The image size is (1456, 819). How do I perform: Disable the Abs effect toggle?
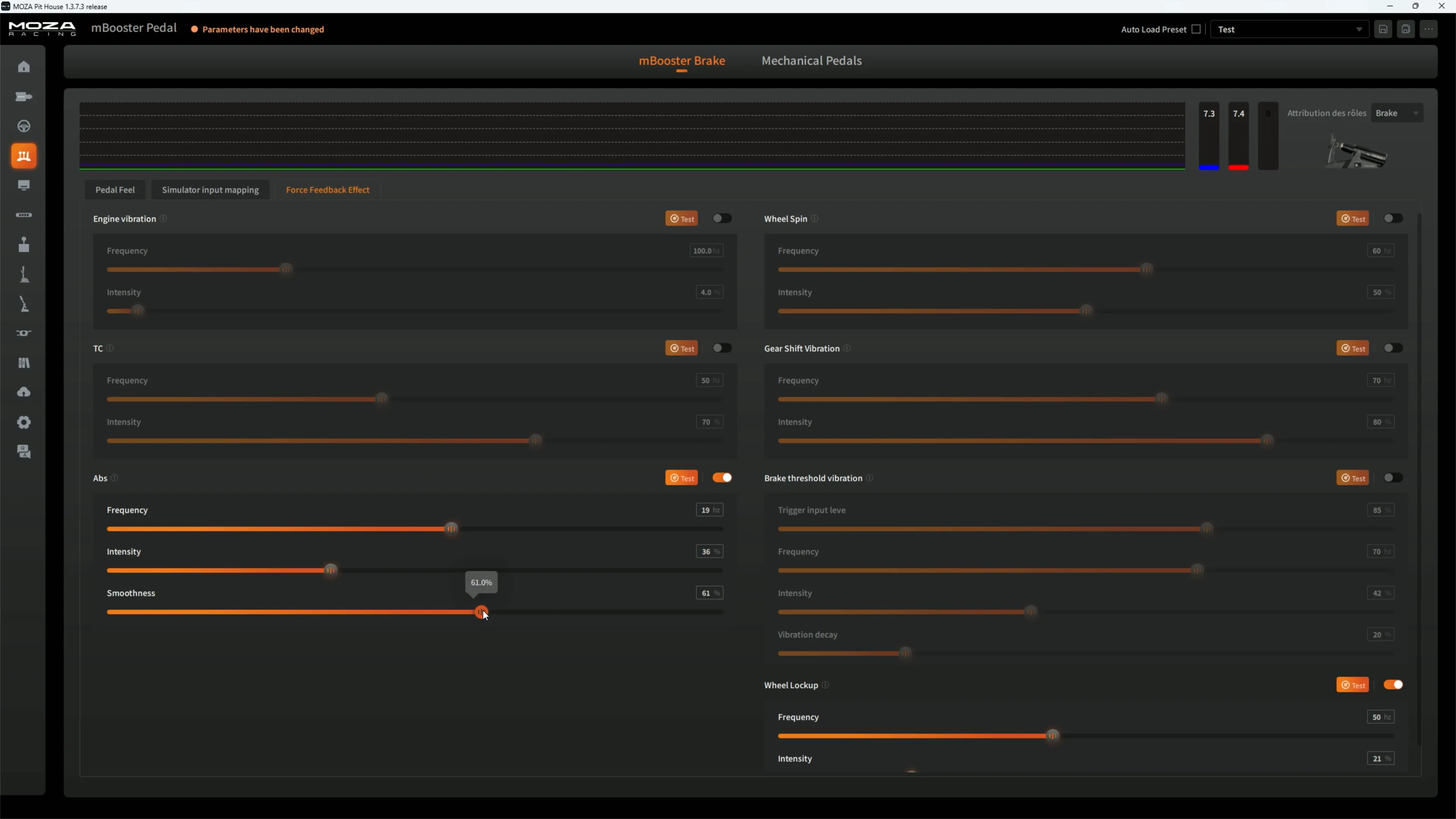[x=722, y=478]
